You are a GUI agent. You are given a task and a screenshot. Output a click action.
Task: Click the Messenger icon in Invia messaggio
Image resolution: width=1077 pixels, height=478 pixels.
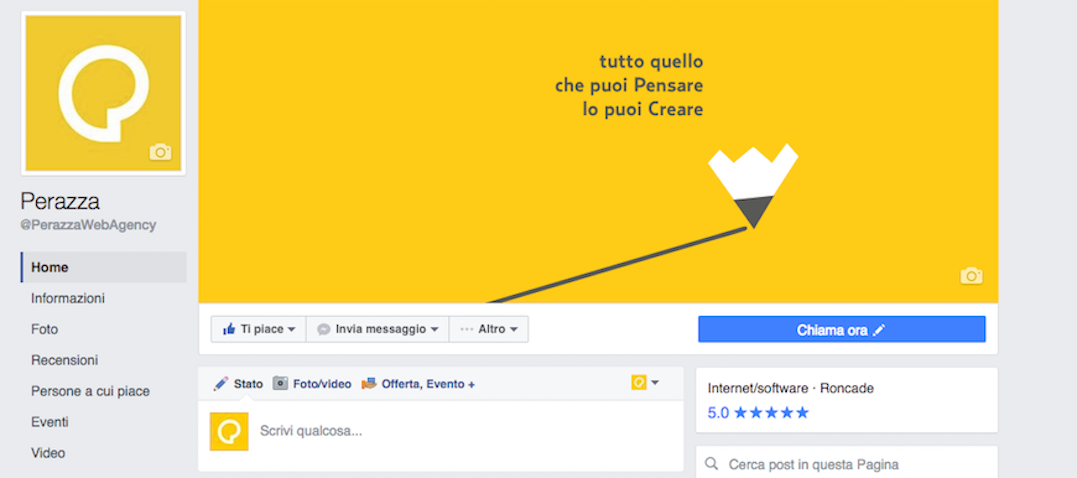[x=324, y=329]
